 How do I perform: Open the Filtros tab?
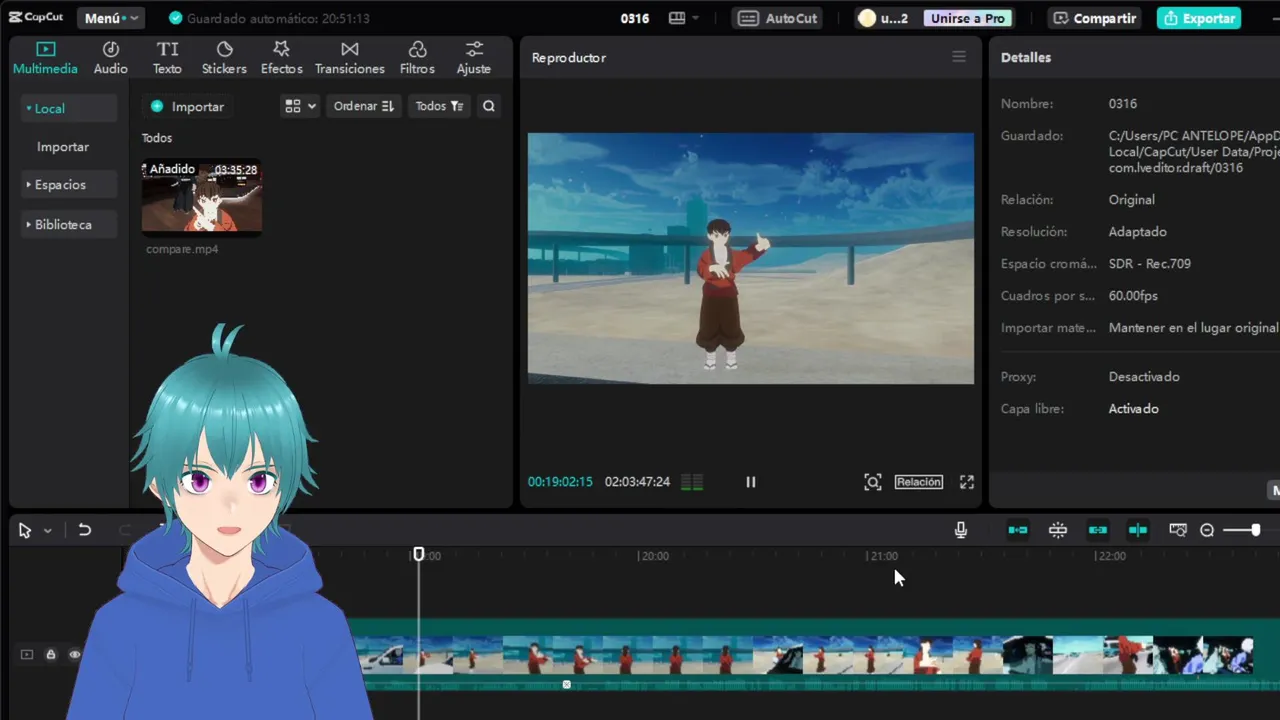point(417,58)
